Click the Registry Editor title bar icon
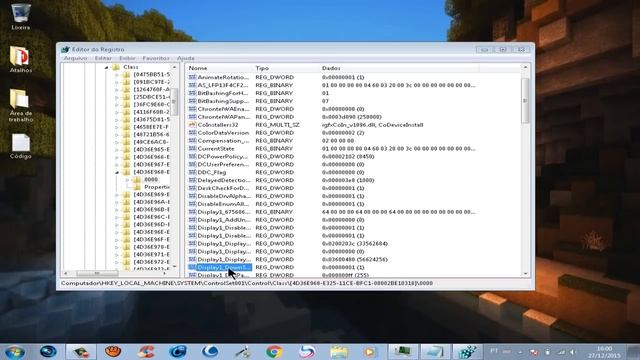Viewport: 640px width, 360px height. [x=65, y=49]
